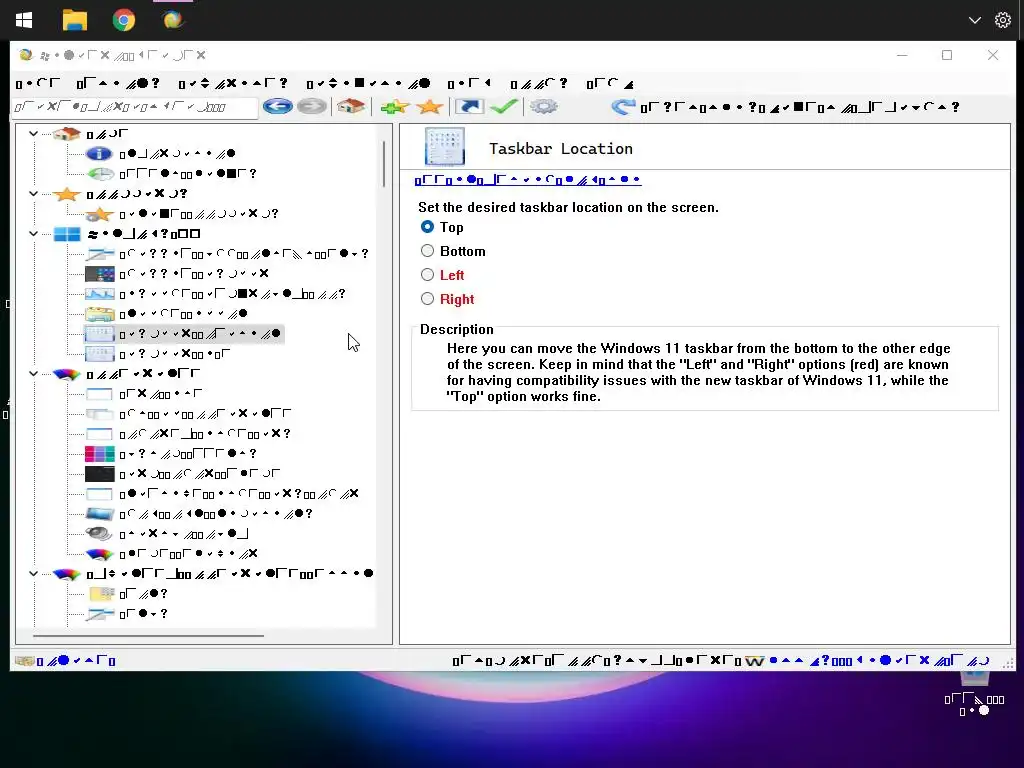The image size is (1024, 768).
Task: Click the blue back arrow in the toolbar
Action: [x=278, y=106]
